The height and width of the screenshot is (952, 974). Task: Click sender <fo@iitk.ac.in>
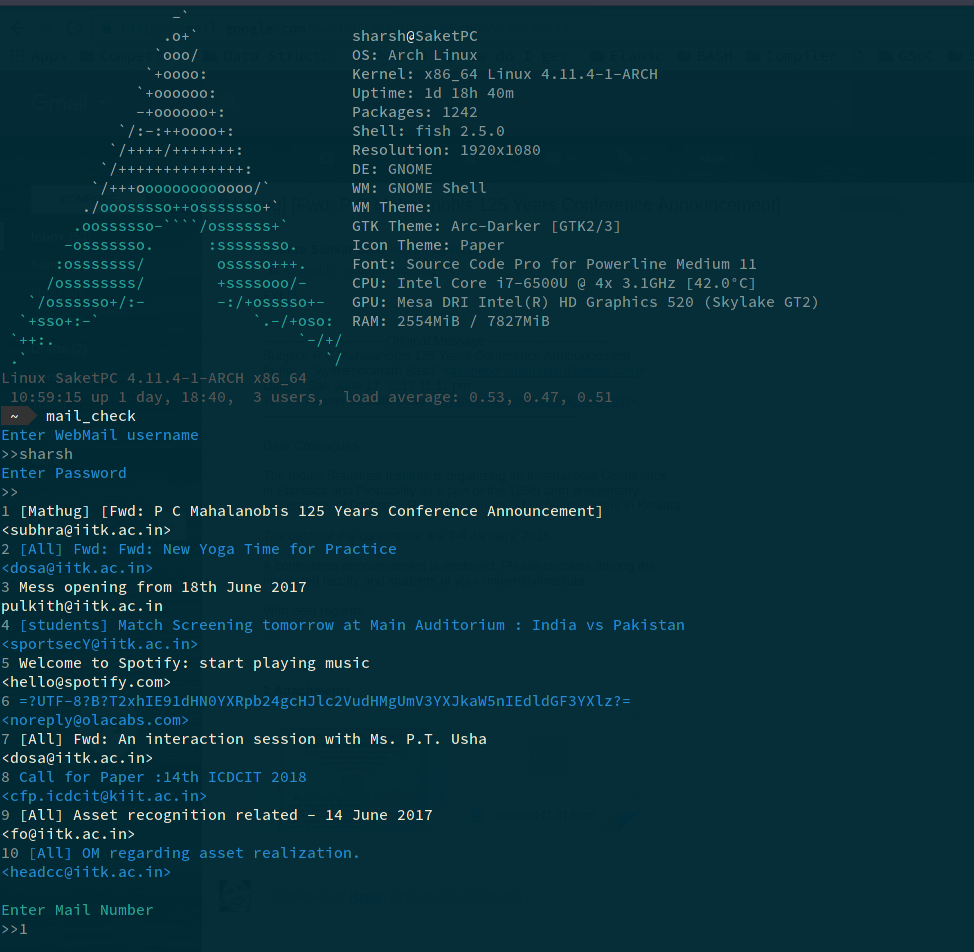[68, 834]
